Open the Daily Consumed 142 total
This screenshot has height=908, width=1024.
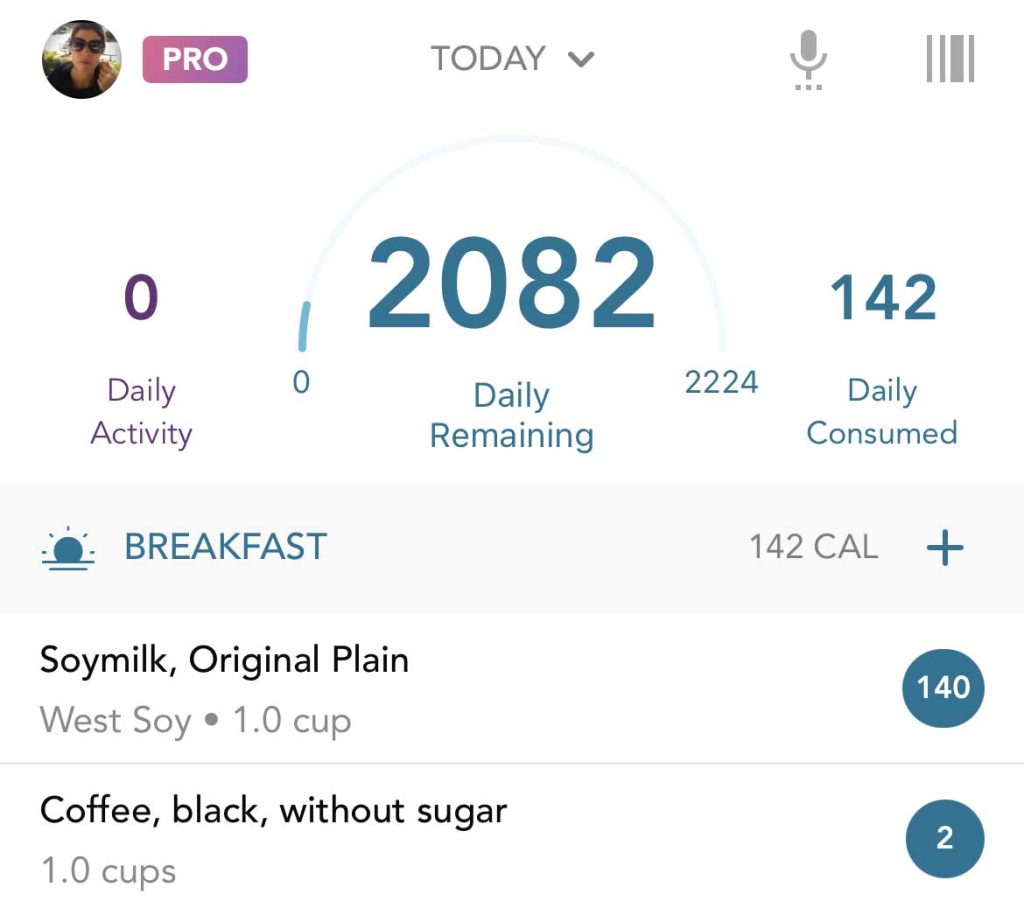tap(883, 298)
